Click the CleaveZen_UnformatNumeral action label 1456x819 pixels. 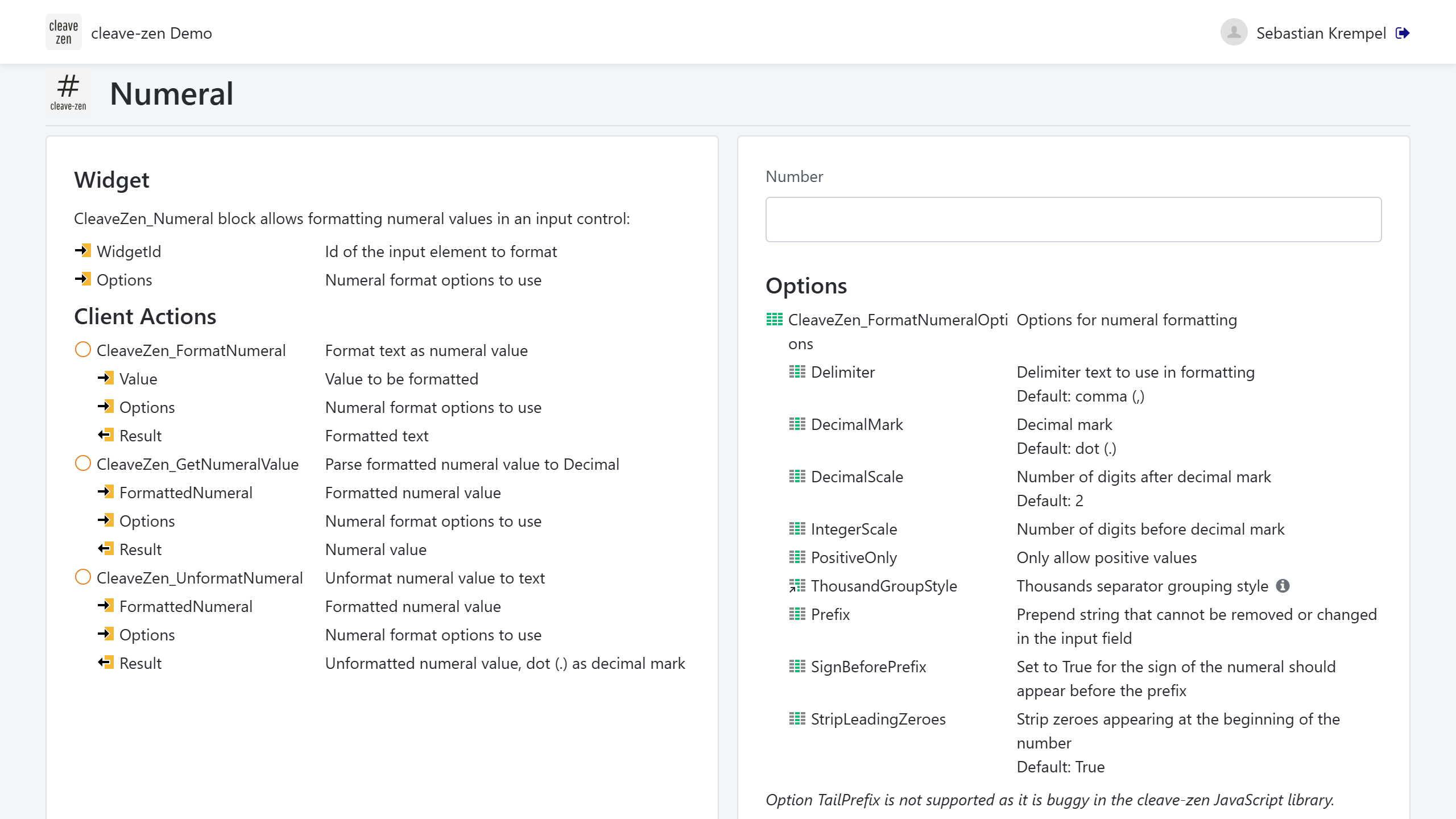tap(200, 578)
